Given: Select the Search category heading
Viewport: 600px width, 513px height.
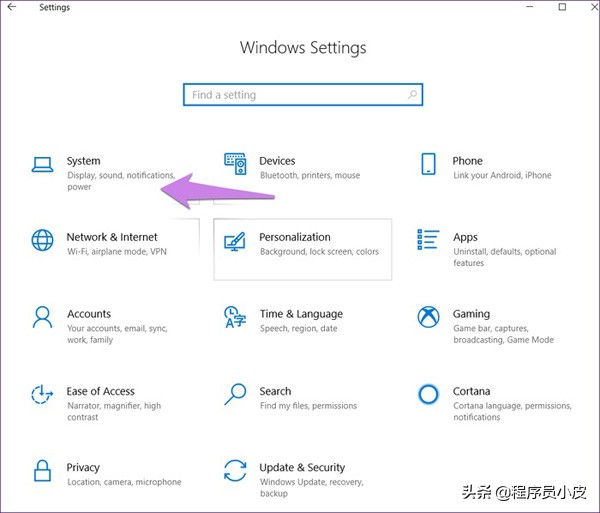Looking at the screenshot, I should pos(275,391).
